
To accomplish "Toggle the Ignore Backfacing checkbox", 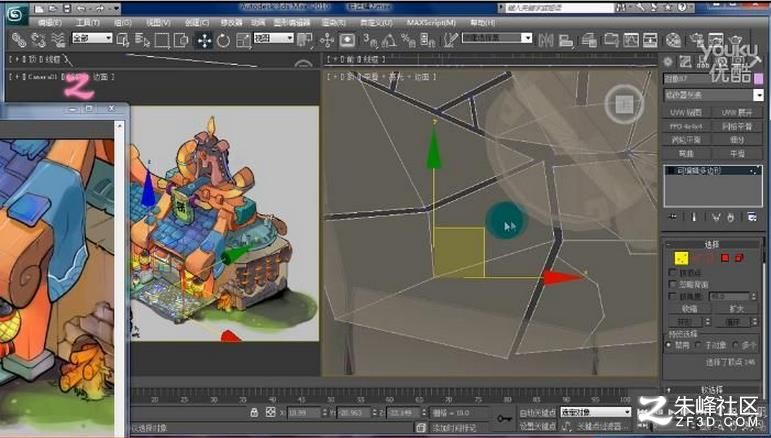I will click(x=673, y=284).
